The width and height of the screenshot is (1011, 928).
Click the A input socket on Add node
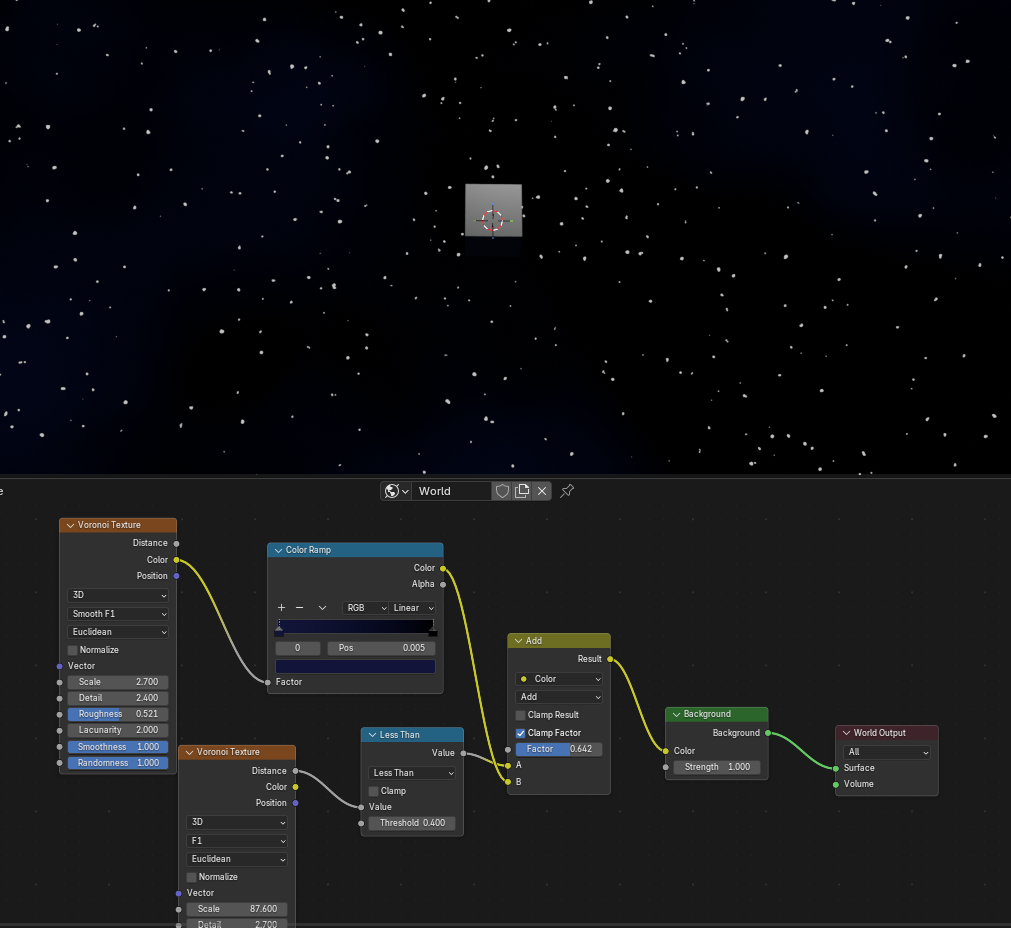(508, 765)
